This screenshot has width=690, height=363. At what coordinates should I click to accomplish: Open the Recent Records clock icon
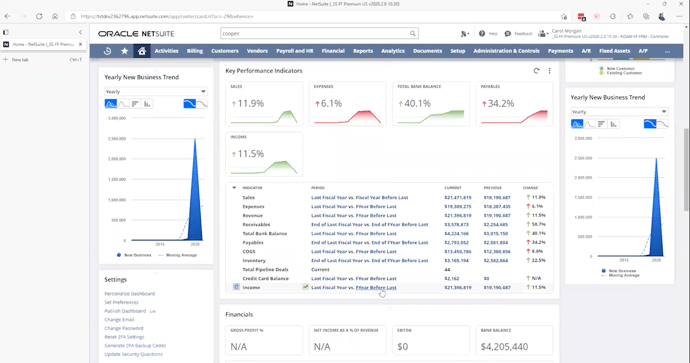pos(107,51)
